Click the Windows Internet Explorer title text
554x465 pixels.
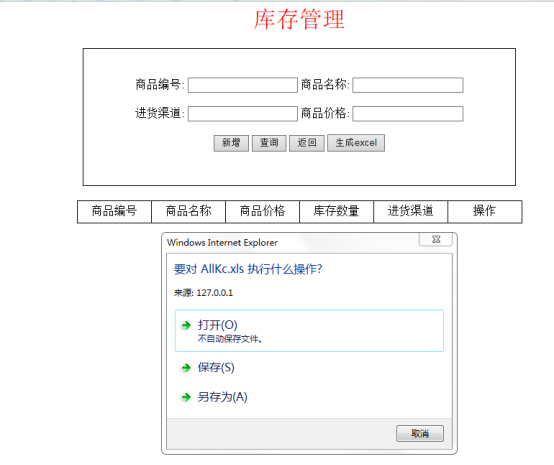[x=222, y=242]
